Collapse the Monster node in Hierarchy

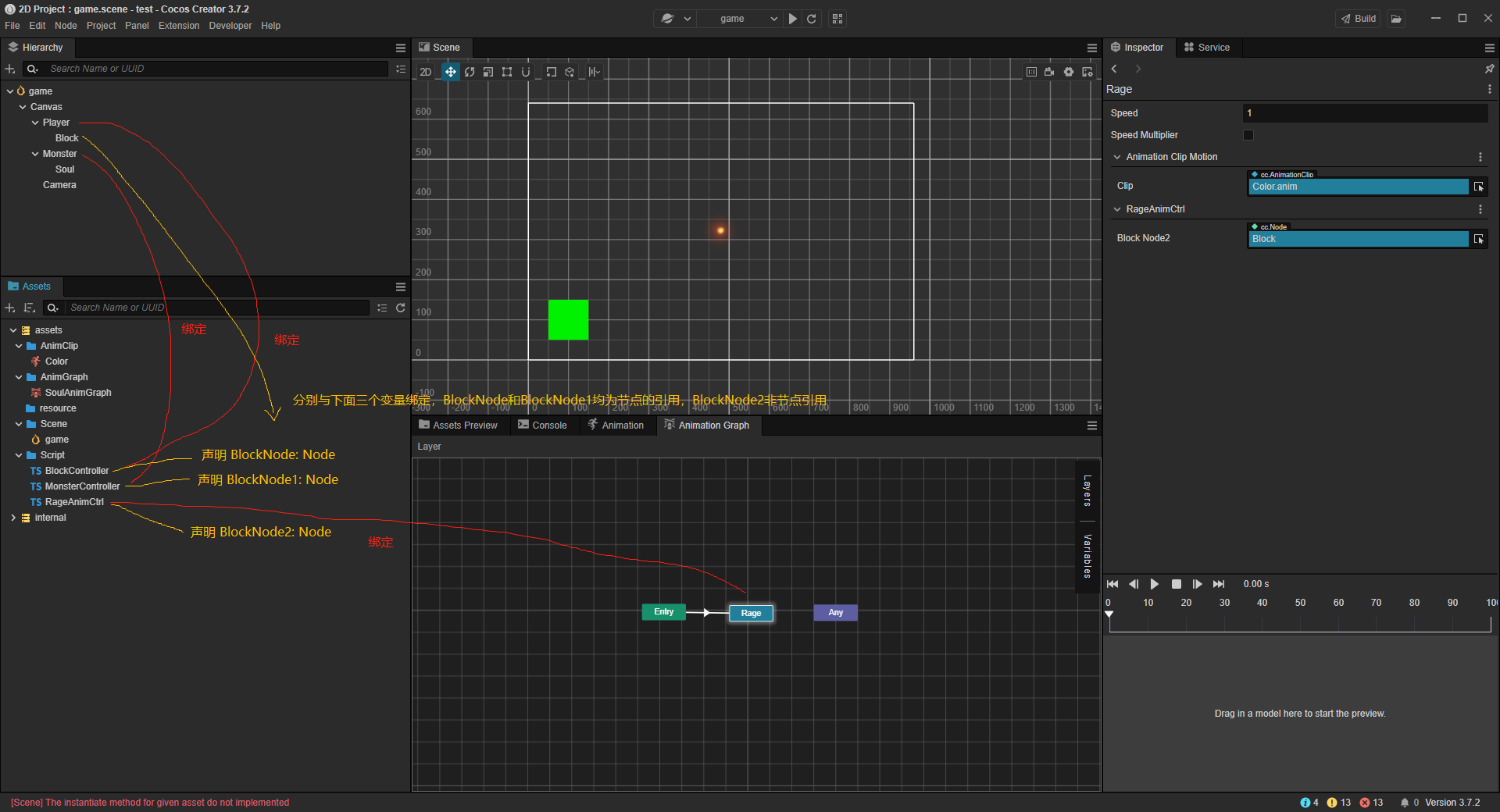coord(35,154)
